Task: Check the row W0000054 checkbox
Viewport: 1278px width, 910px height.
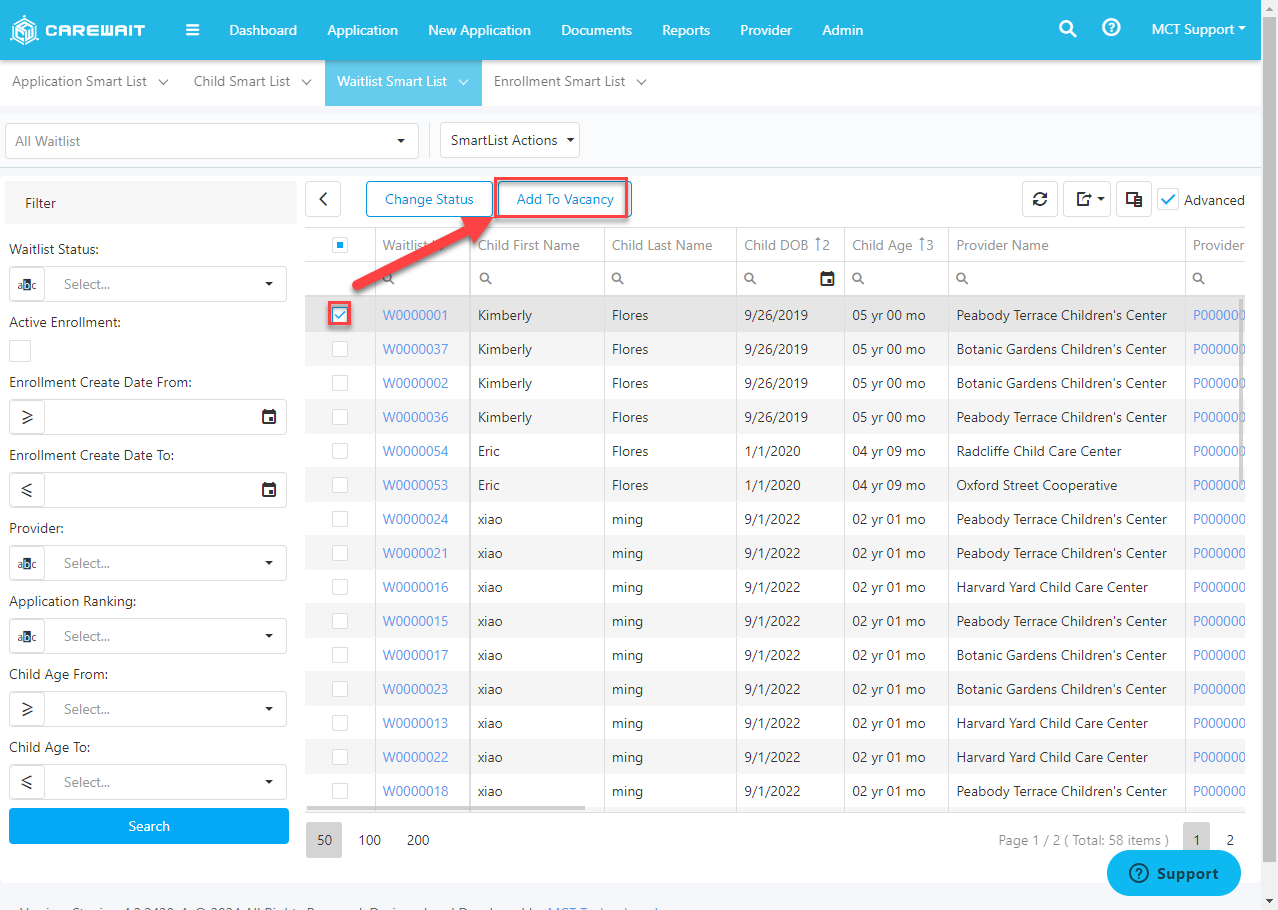Action: [340, 451]
